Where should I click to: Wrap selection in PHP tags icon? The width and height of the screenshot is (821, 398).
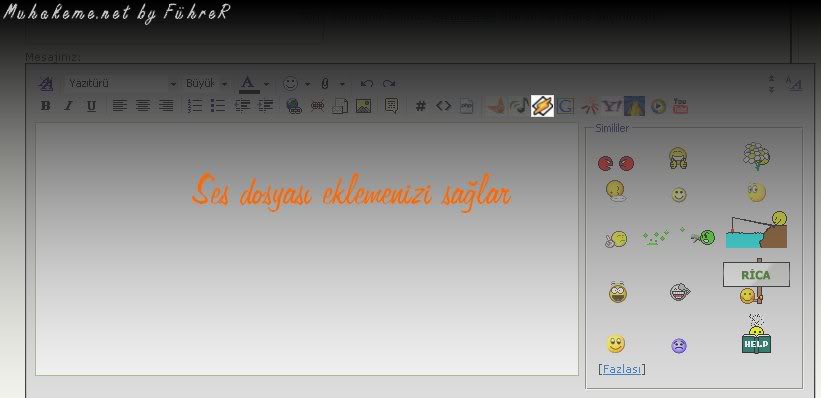[467, 106]
